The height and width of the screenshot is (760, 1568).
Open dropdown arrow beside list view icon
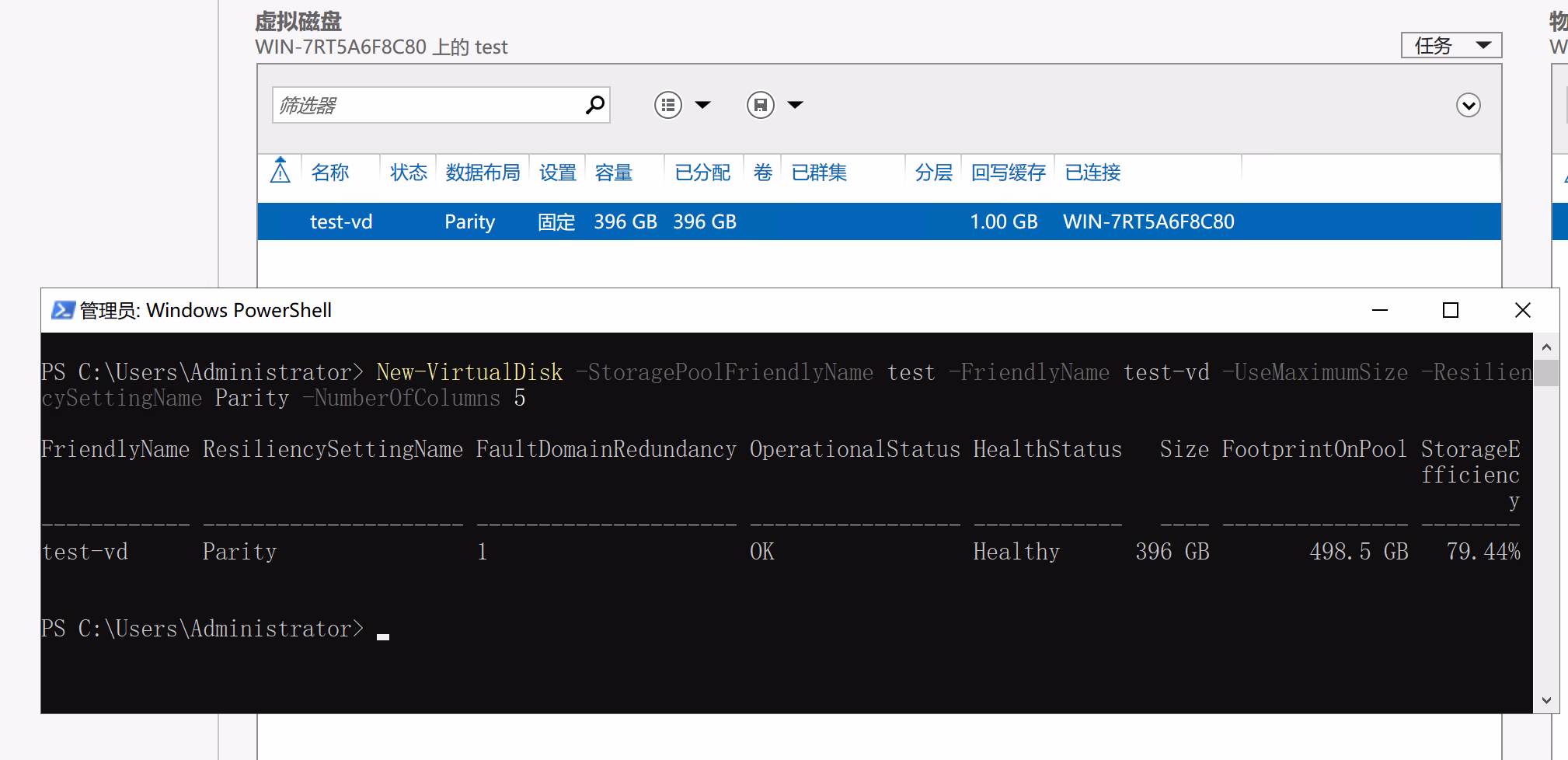[x=702, y=105]
